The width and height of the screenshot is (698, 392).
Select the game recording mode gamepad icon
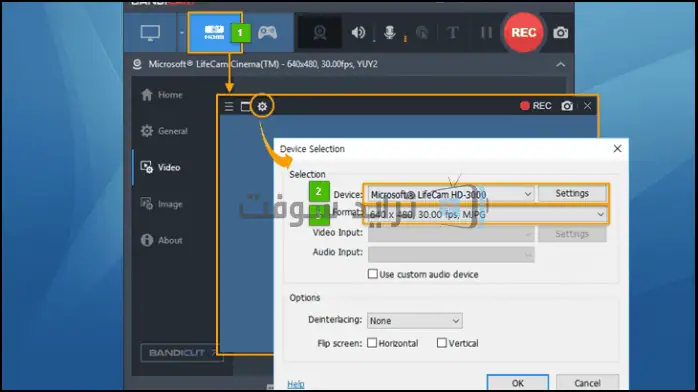[x=267, y=33]
